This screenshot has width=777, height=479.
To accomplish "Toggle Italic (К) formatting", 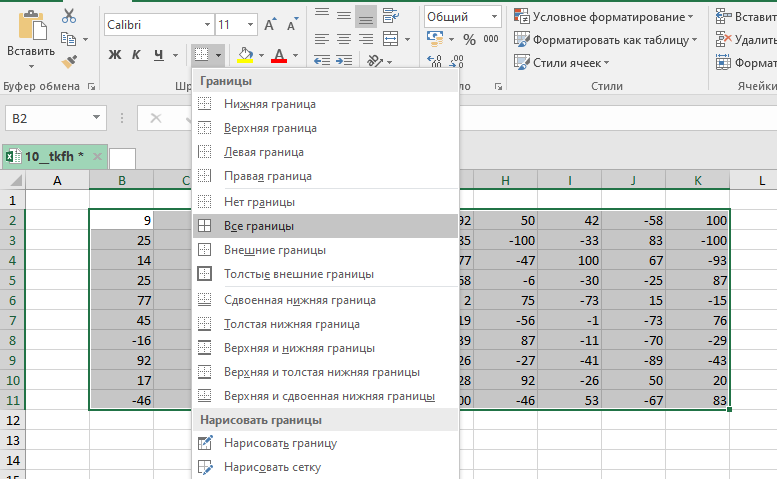I will click(x=137, y=54).
